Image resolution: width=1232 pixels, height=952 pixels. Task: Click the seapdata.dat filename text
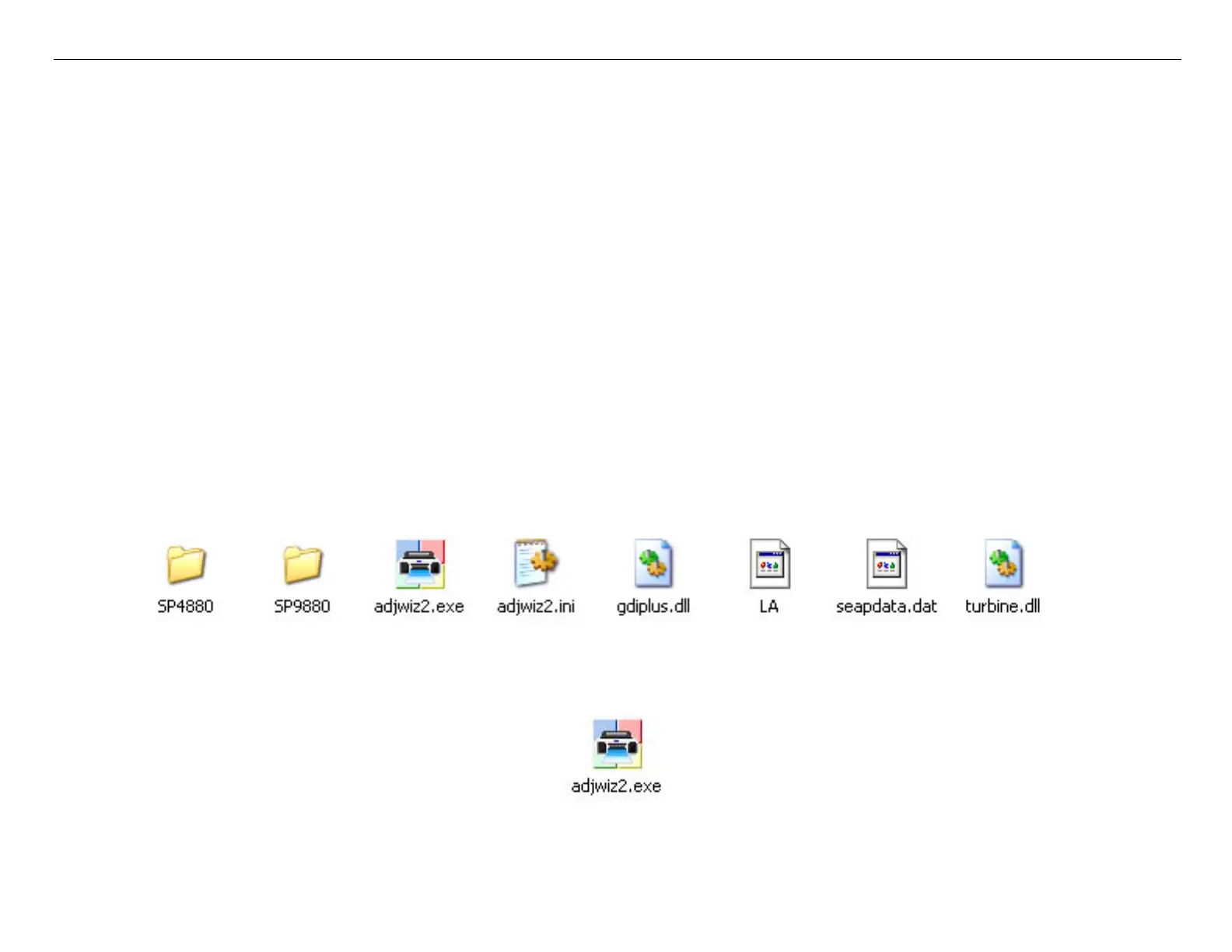(x=886, y=607)
